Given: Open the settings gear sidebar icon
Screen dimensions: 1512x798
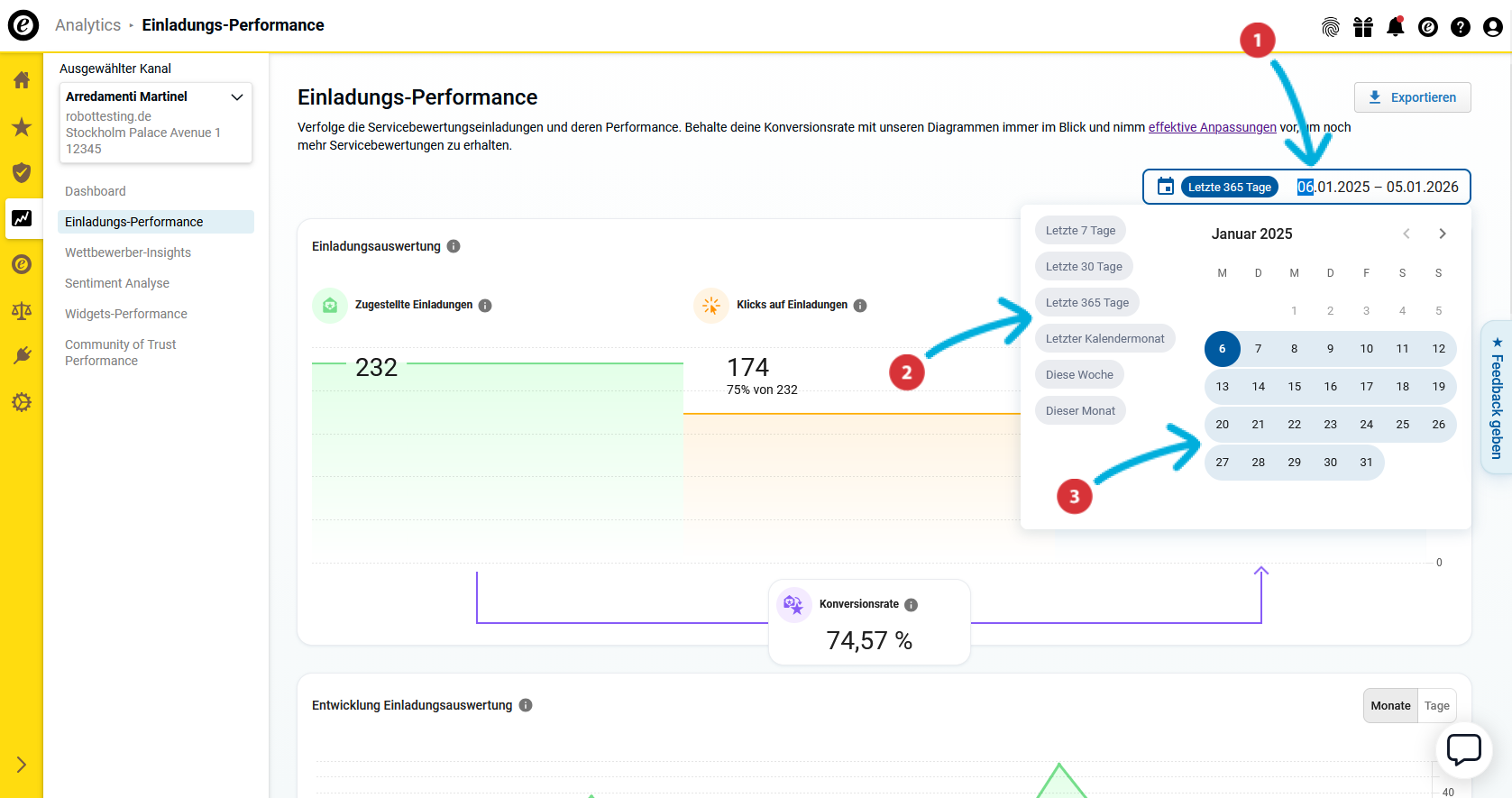Looking at the screenshot, I should (x=22, y=402).
